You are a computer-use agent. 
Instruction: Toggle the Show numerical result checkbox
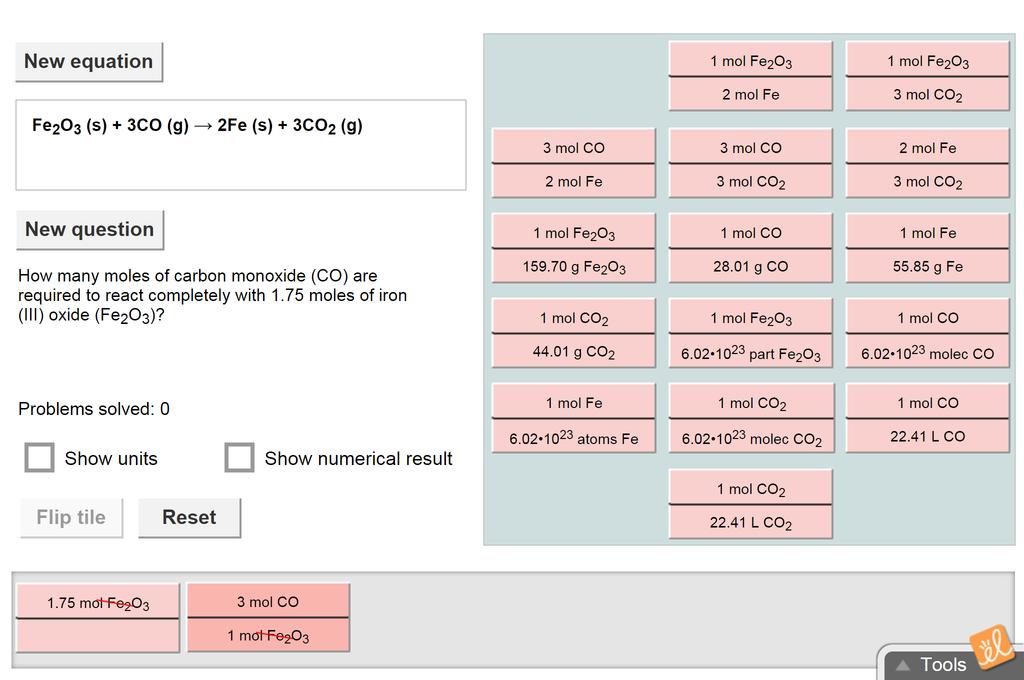coord(239,458)
